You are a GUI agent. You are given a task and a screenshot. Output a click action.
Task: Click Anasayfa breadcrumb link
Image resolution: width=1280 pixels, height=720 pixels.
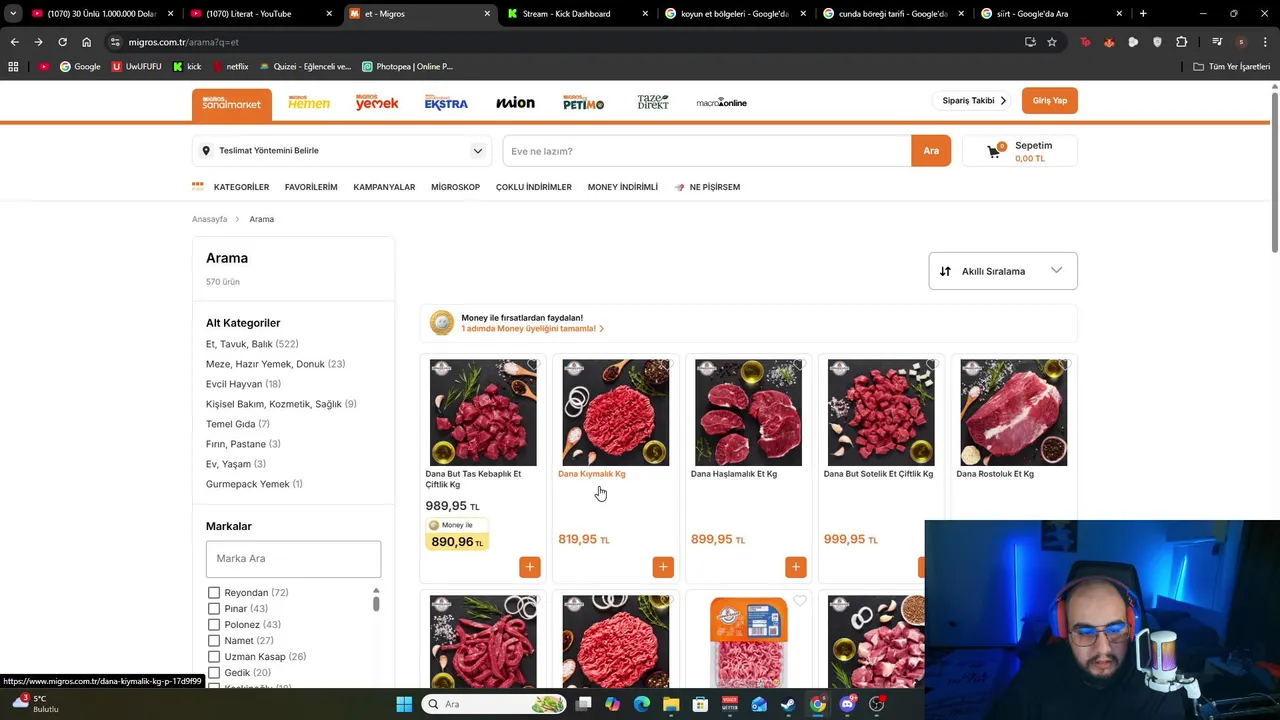pos(210,219)
